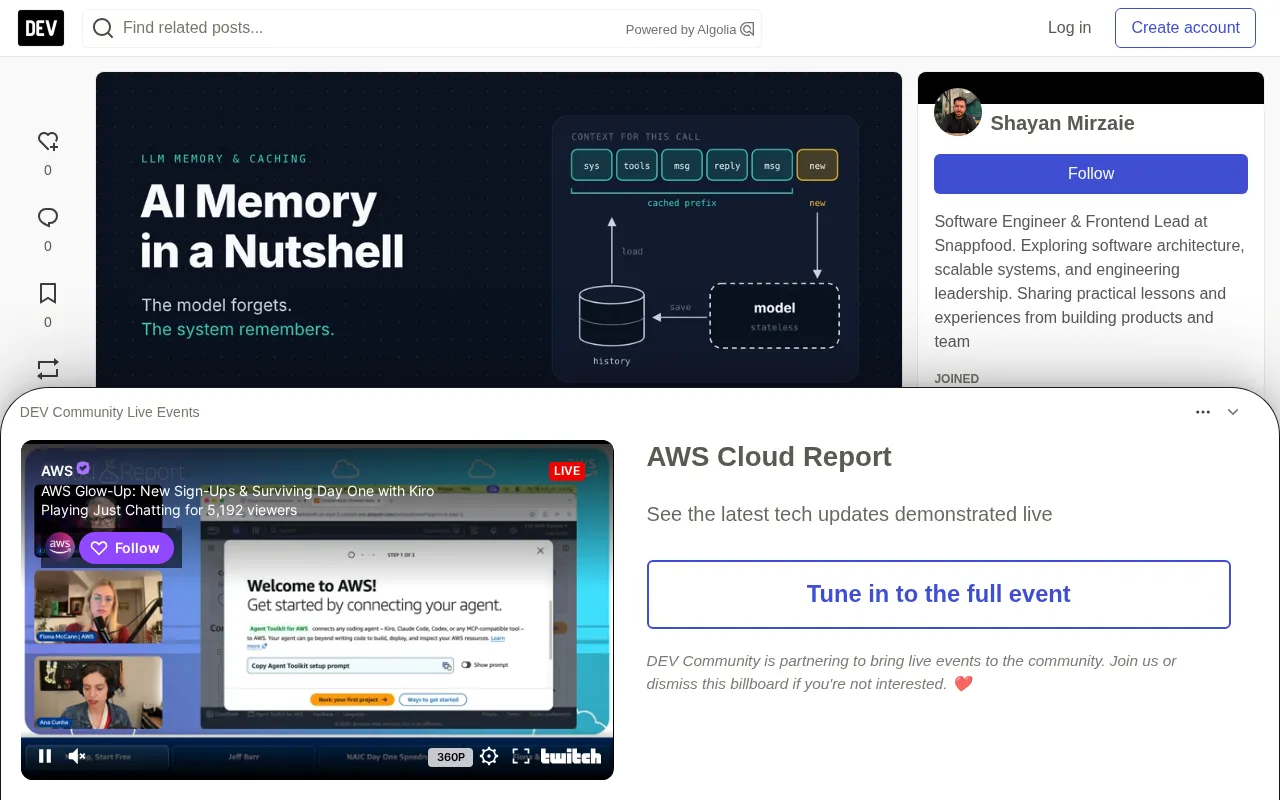Pause the Twitch live stream
The height and width of the screenshot is (800, 1280).
(x=45, y=756)
